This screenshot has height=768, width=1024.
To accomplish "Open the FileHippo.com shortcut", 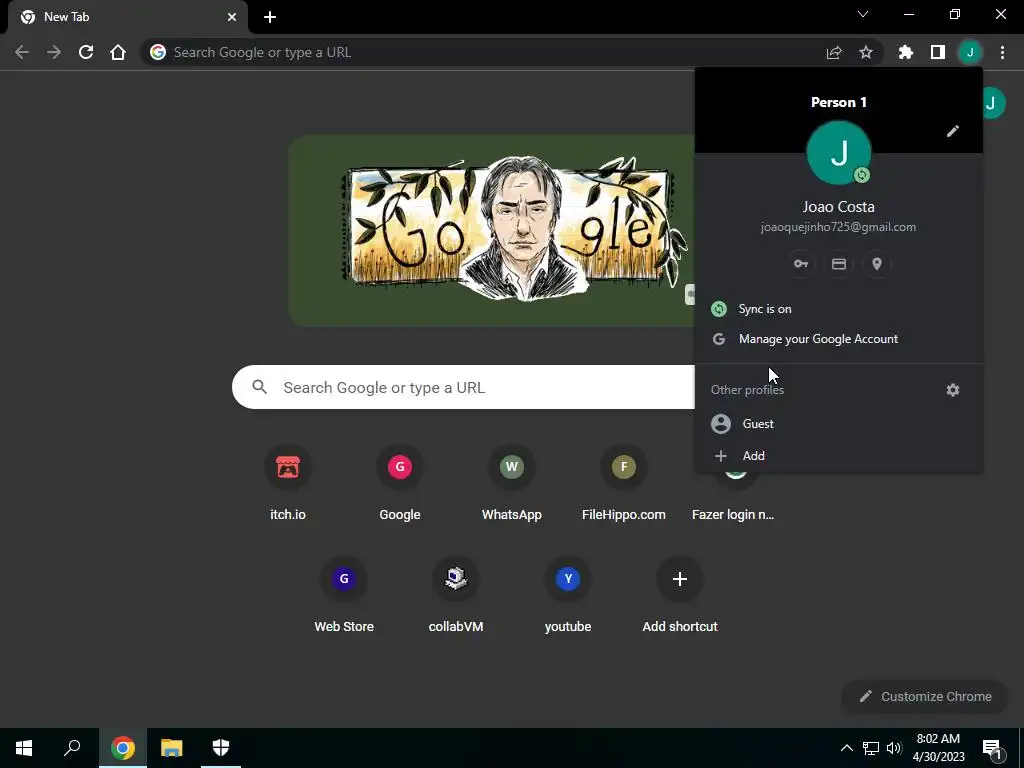I will (x=624, y=485).
